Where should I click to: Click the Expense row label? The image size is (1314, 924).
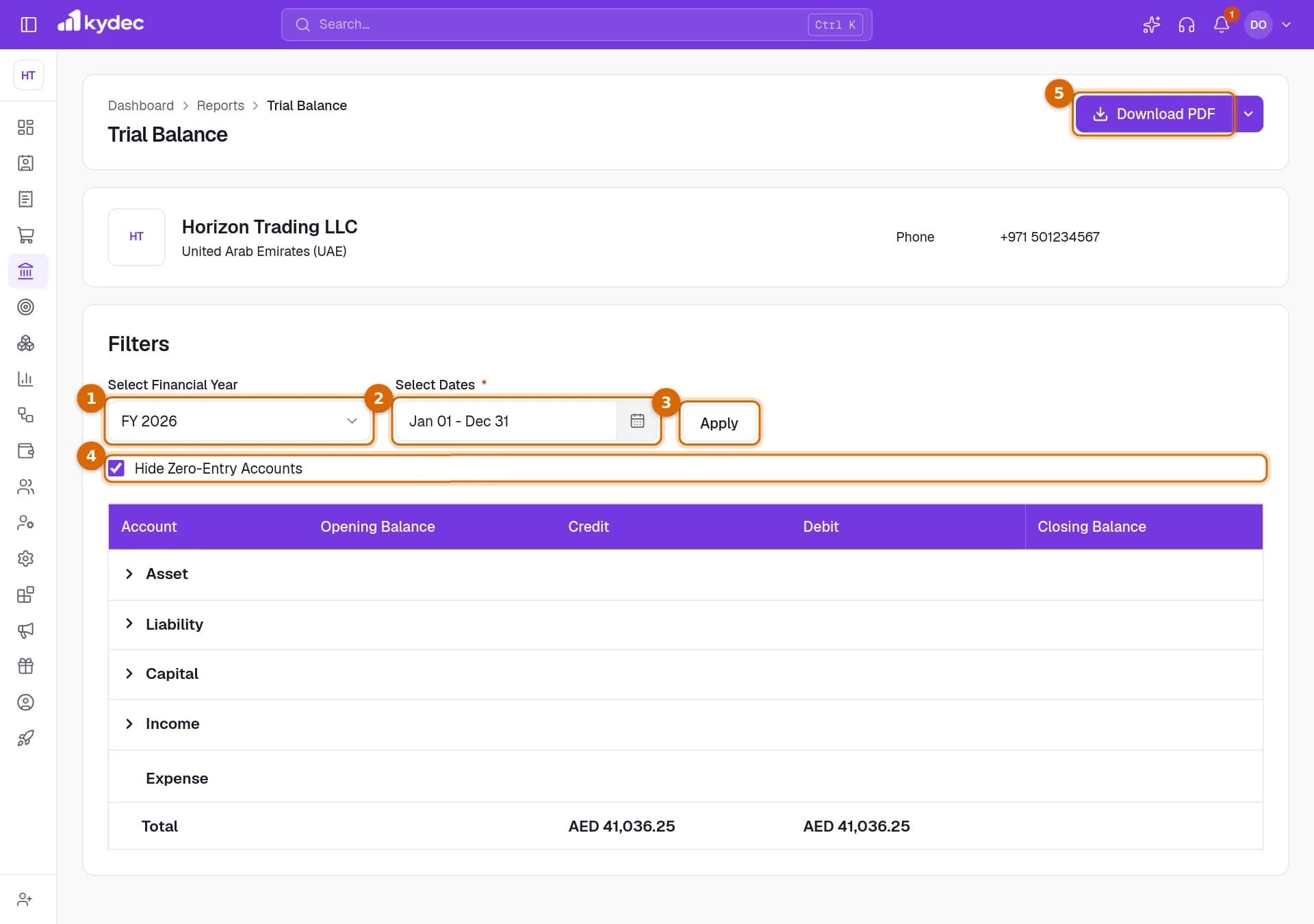(x=177, y=778)
